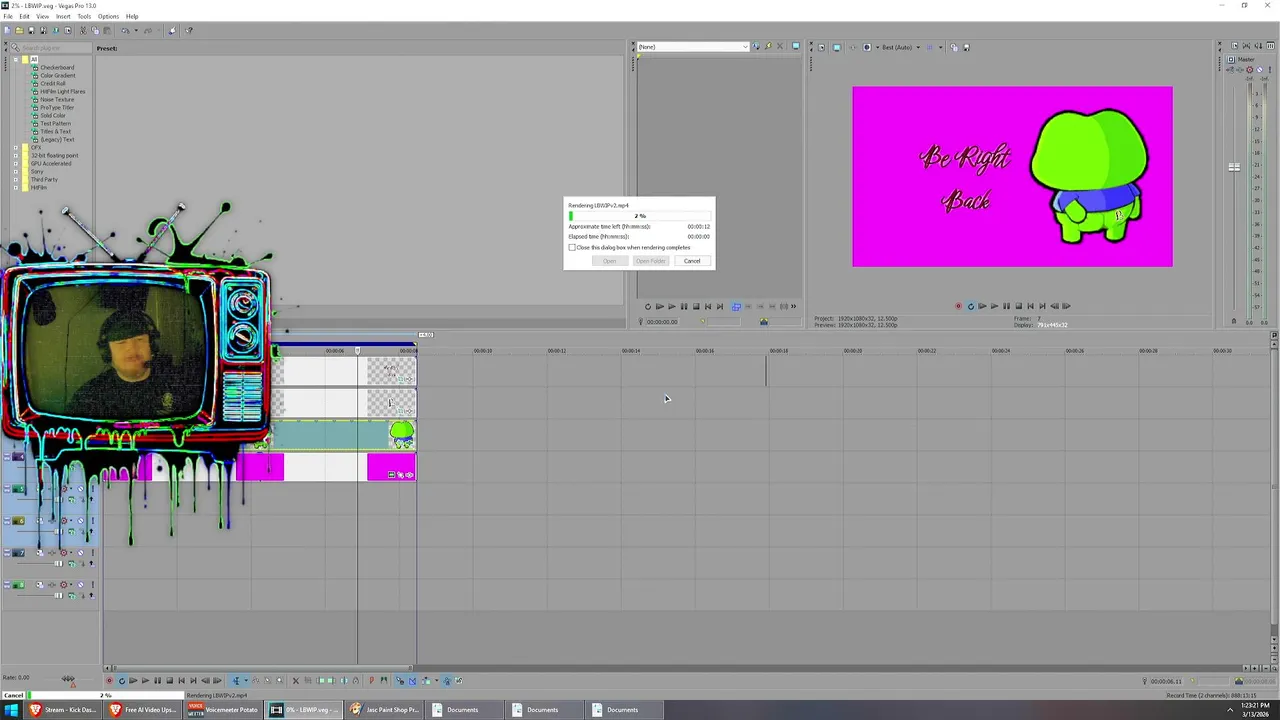Click Cancel button in bottom status bar
This screenshot has height=720, width=1280.
click(13, 695)
